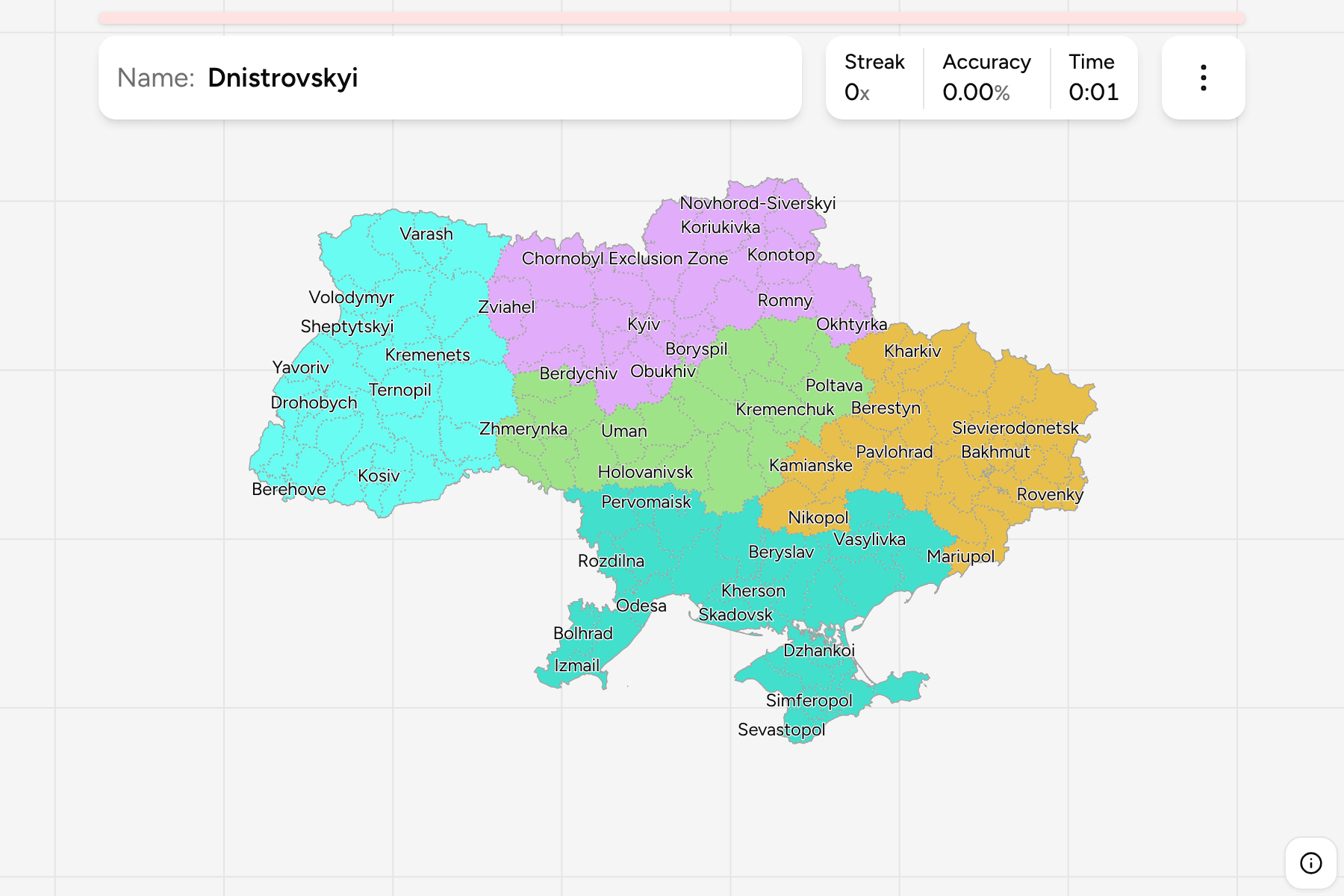Viewport: 1344px width, 896px height.
Task: Click Novhorod-Siverskyi on the map
Action: [758, 203]
